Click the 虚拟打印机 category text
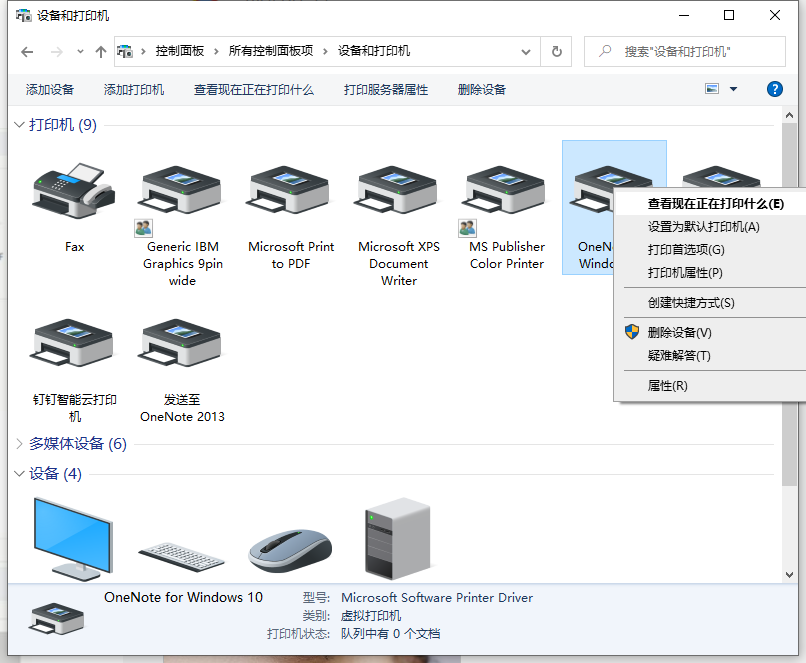This screenshot has height=663, width=806. coord(371,616)
